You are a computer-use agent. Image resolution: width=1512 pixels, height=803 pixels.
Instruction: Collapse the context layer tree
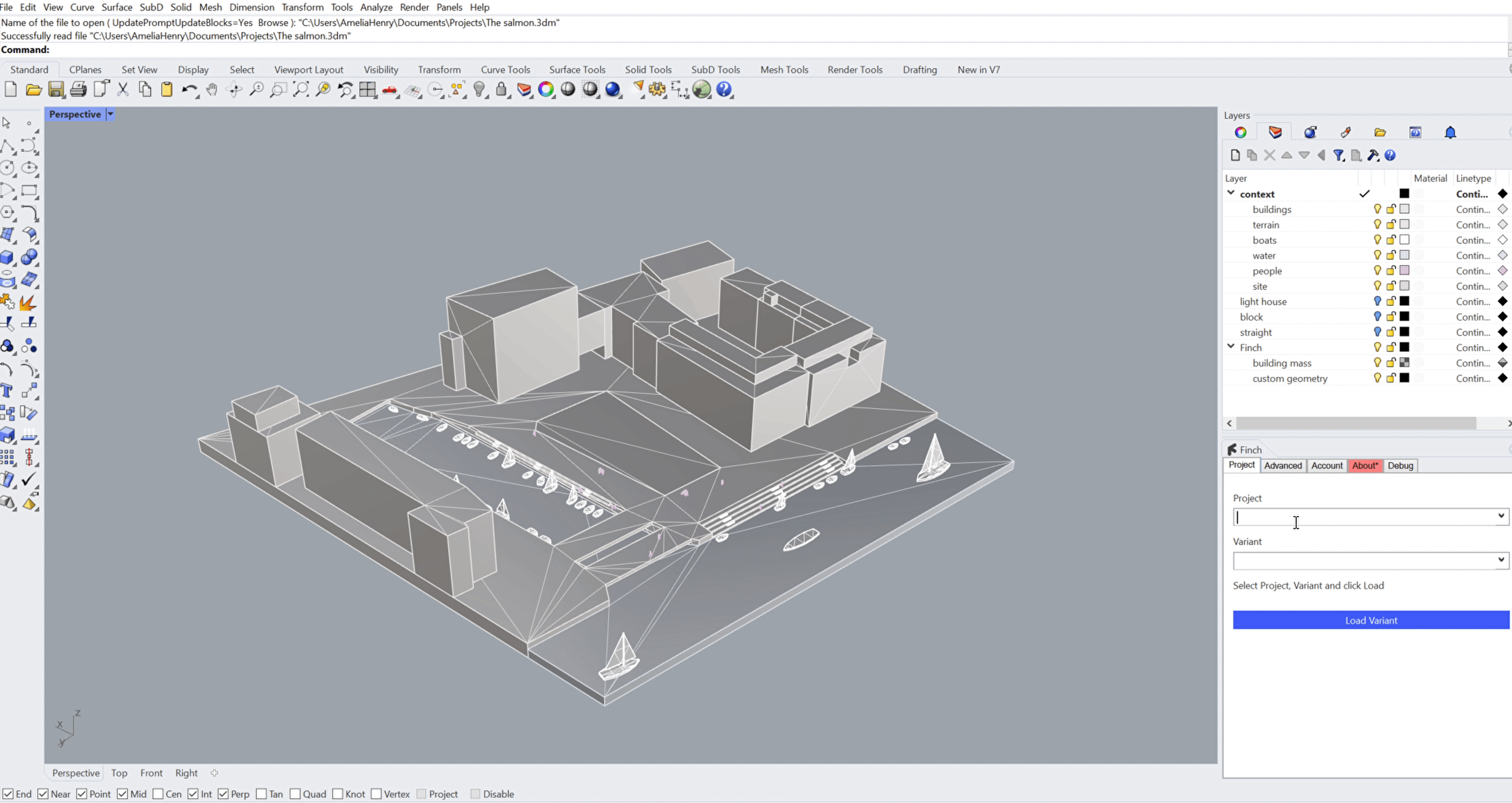point(1231,193)
